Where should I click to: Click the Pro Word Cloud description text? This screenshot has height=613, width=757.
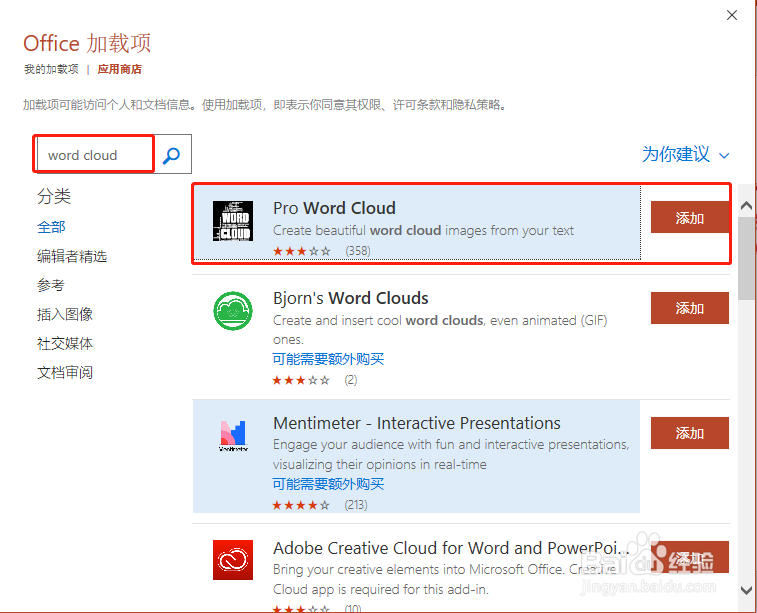click(x=423, y=231)
